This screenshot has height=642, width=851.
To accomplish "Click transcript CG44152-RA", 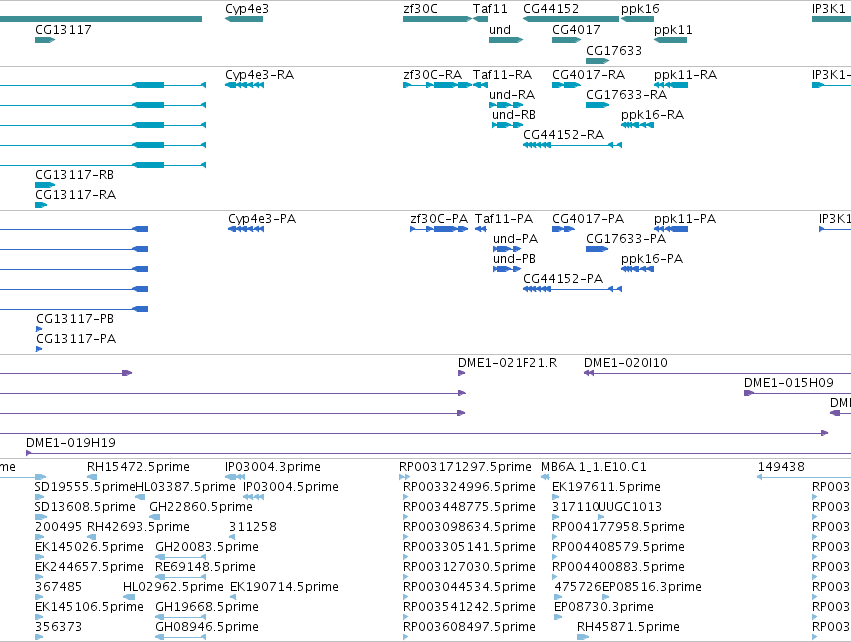I will click(x=573, y=145).
